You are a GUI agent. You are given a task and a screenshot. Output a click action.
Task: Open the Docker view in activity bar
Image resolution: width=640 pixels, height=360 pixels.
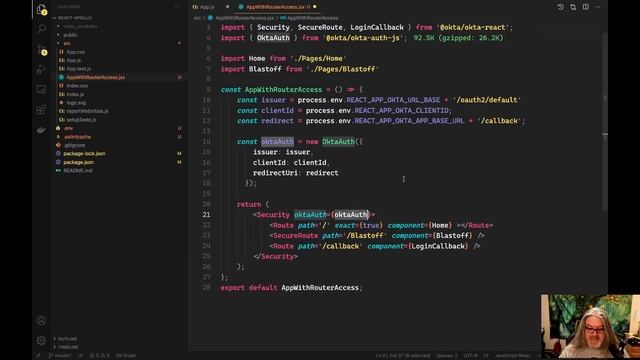pos(41,130)
